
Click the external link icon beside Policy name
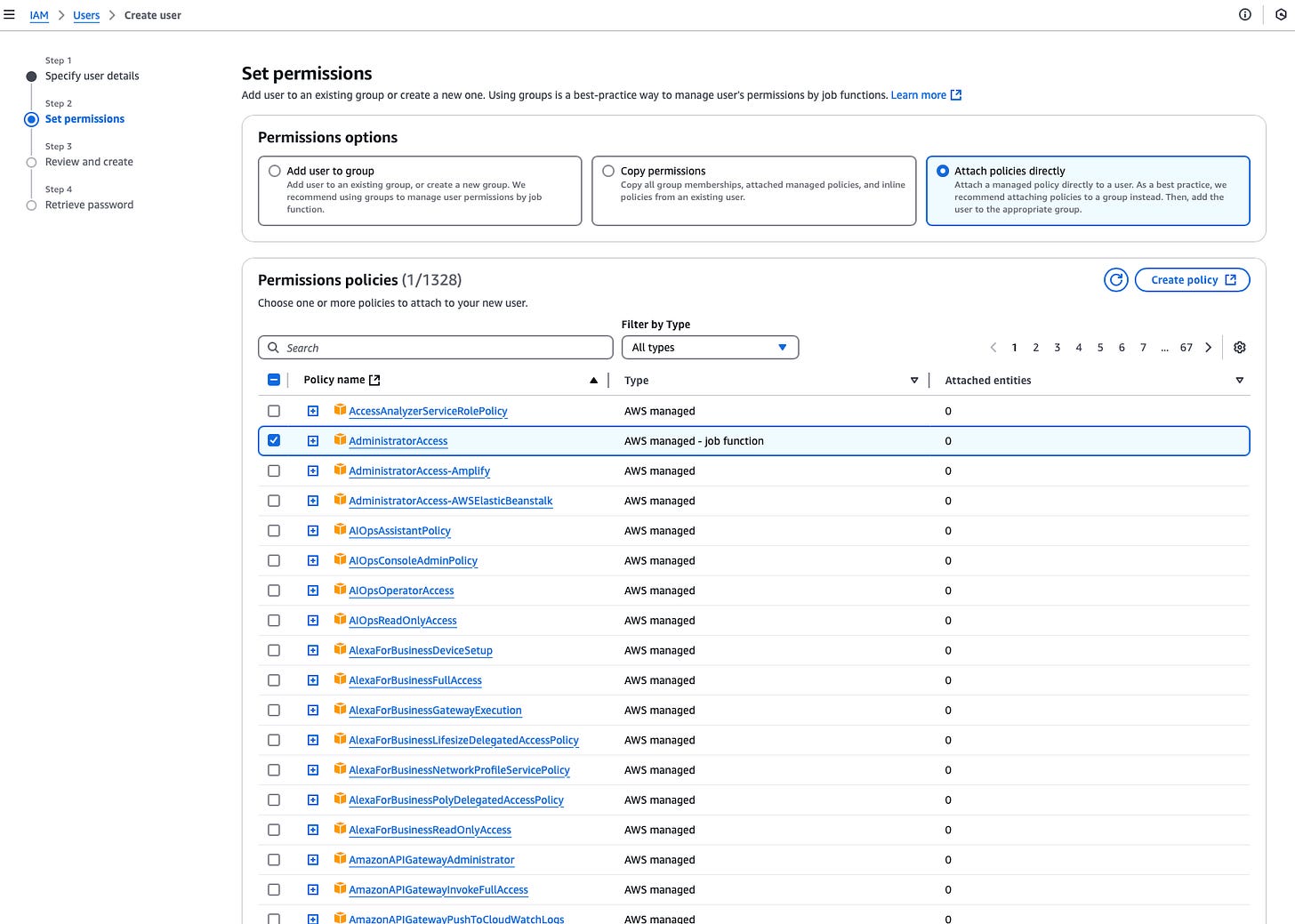tap(374, 380)
